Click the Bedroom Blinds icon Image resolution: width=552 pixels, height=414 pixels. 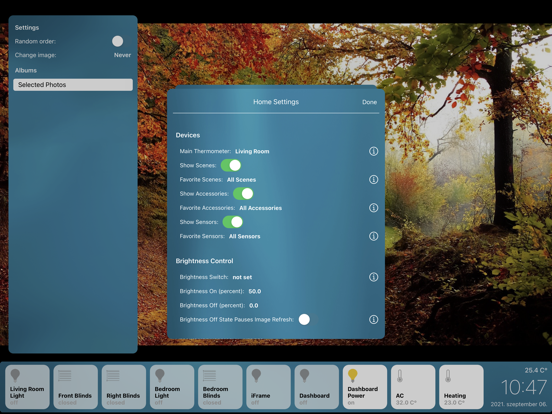point(209,376)
